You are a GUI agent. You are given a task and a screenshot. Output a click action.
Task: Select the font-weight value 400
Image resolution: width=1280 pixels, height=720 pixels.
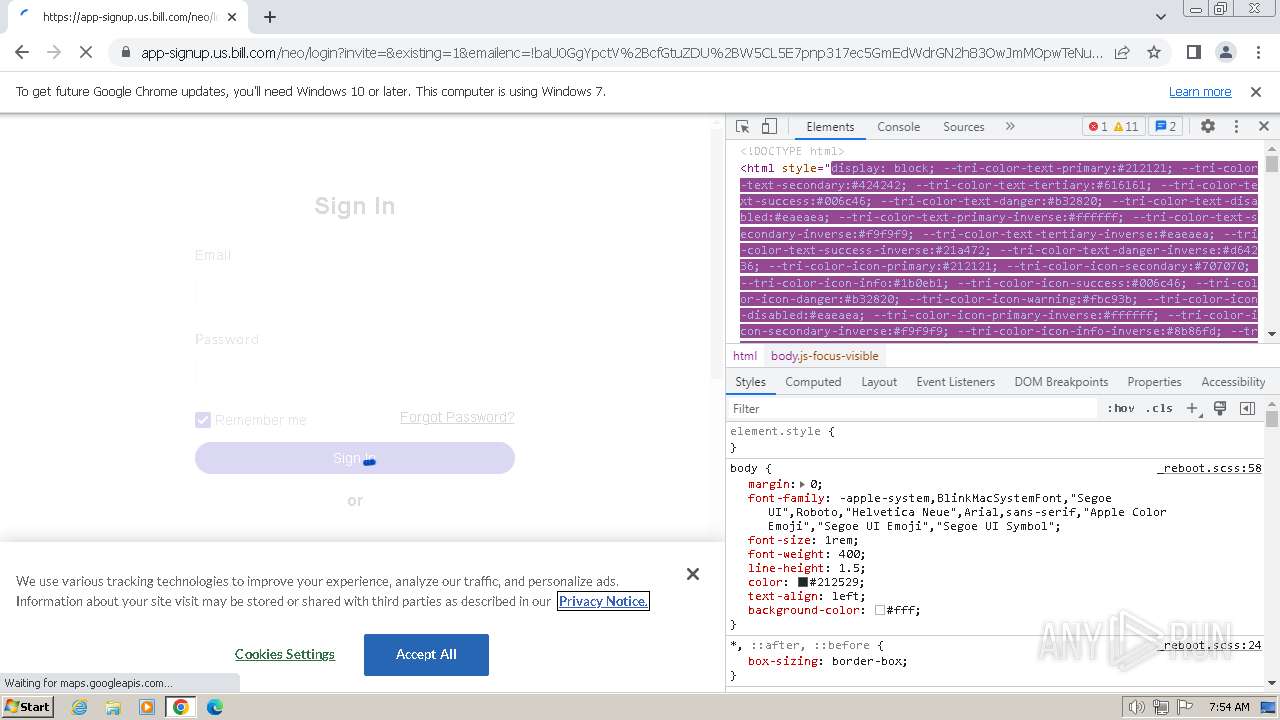coord(850,554)
